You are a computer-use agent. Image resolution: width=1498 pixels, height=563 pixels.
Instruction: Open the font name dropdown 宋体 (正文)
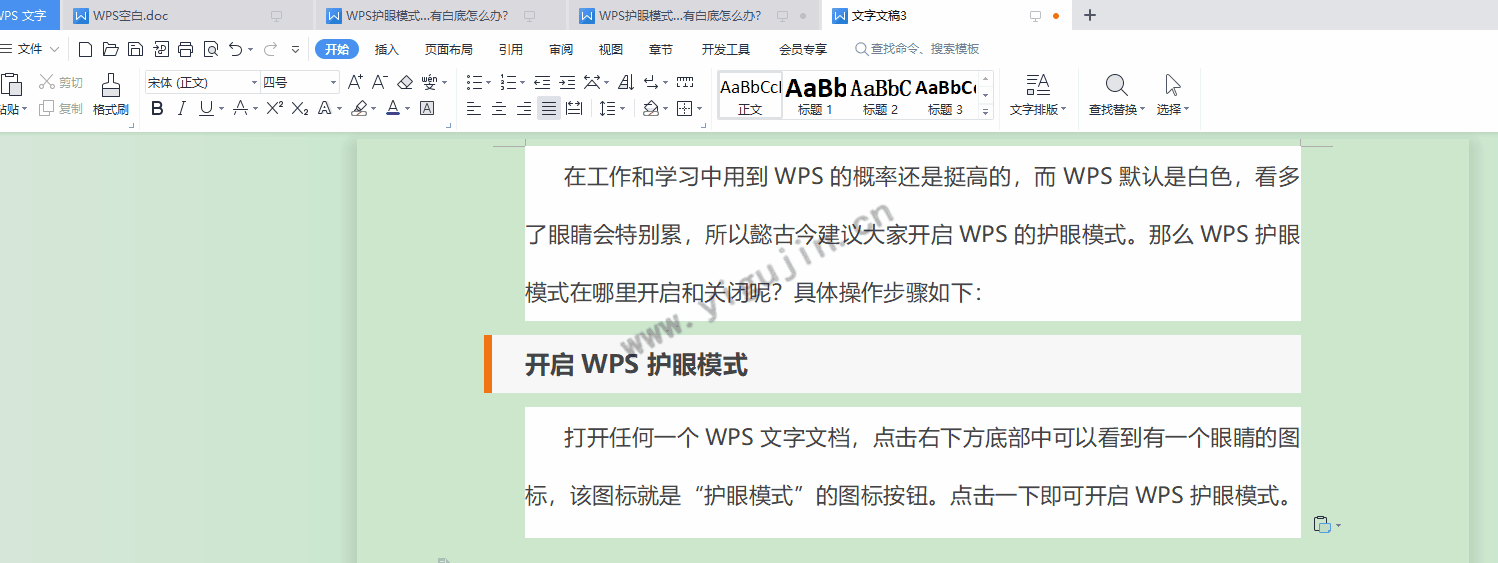[x=254, y=82]
